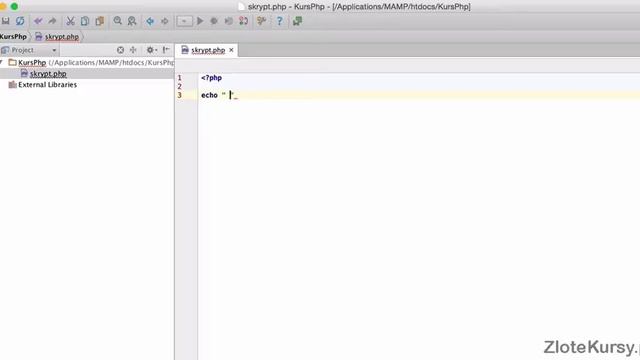Click the Synchronize refresh icon
This screenshot has height=360, width=640.
[20, 21]
